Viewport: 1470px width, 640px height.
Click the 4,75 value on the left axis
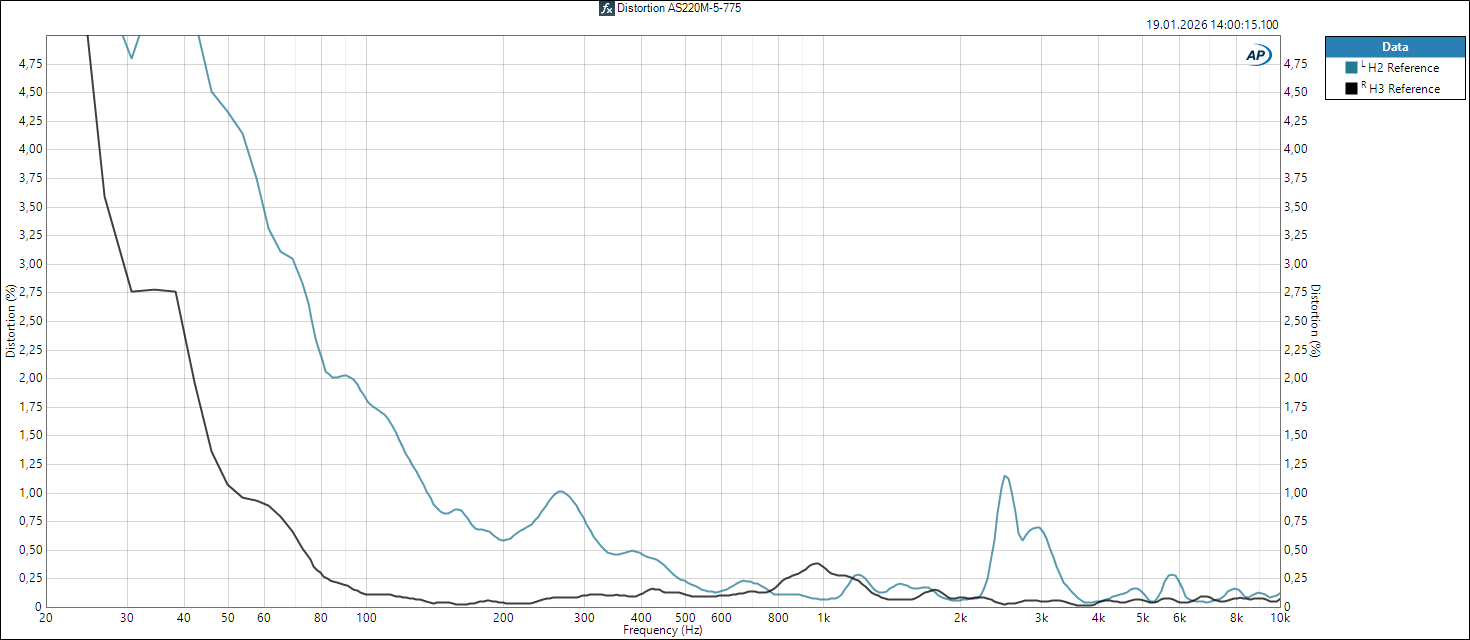(31, 64)
